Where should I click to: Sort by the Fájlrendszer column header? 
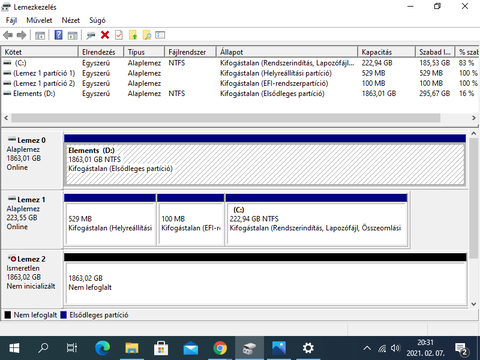click(x=190, y=52)
